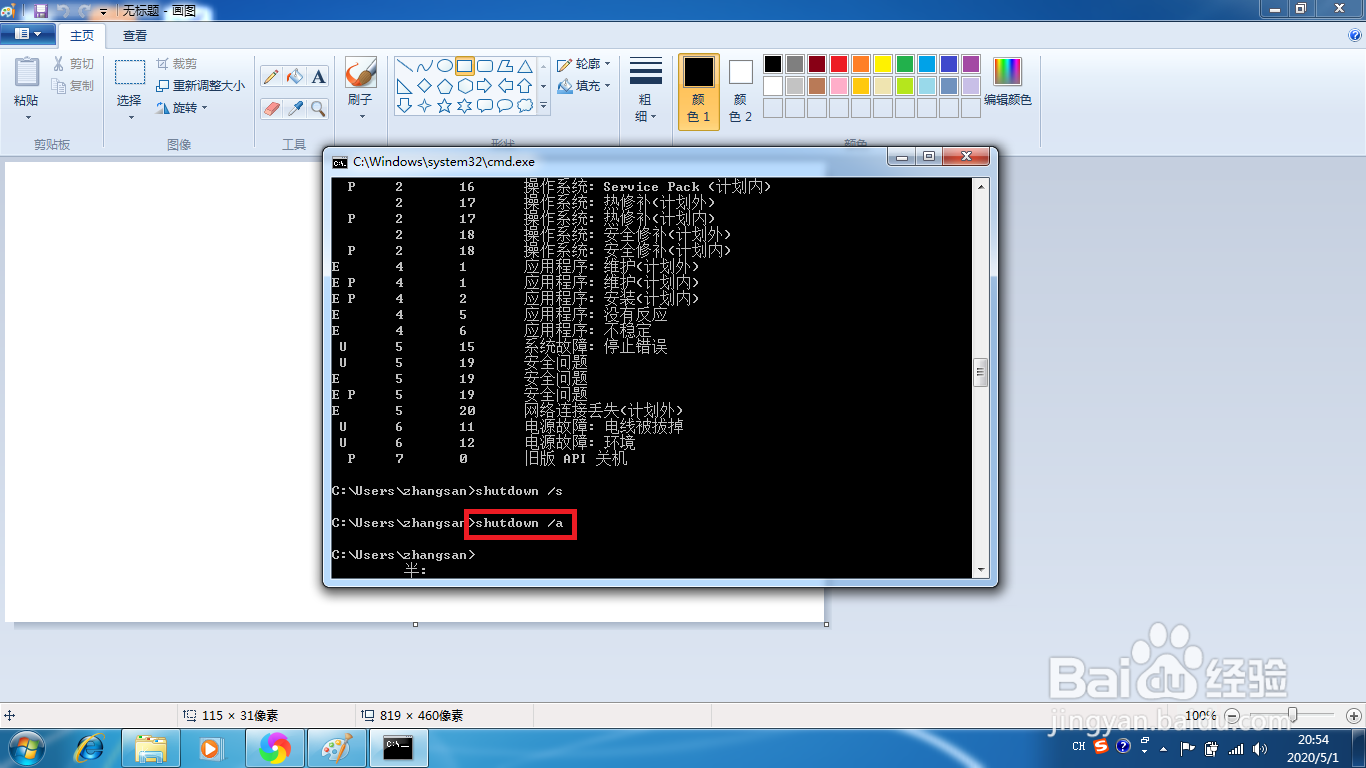Activate Color 1 (颜色 1) selector

pyautogui.click(x=699, y=91)
